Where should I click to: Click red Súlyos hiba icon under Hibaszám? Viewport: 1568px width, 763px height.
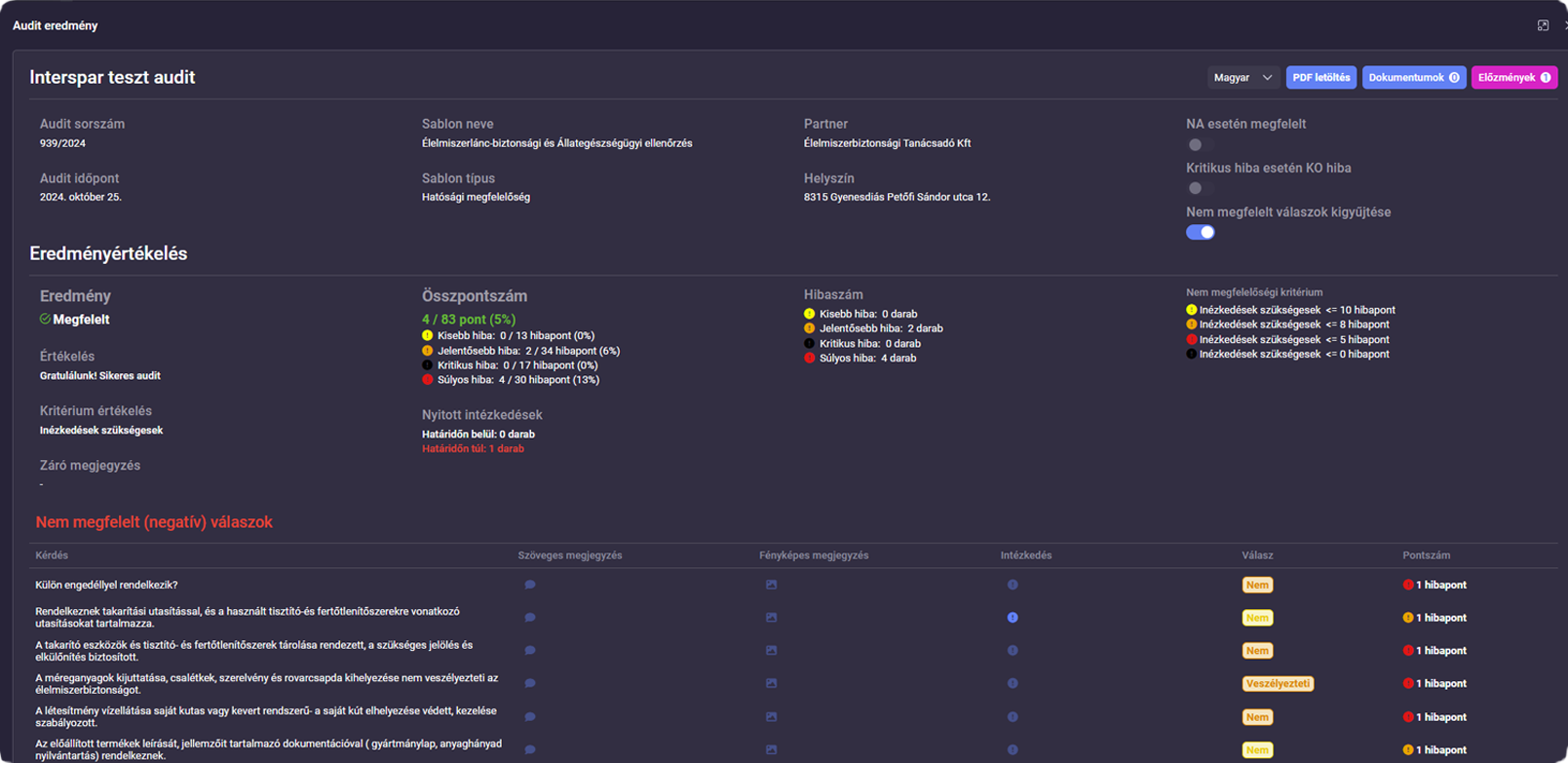tap(809, 358)
